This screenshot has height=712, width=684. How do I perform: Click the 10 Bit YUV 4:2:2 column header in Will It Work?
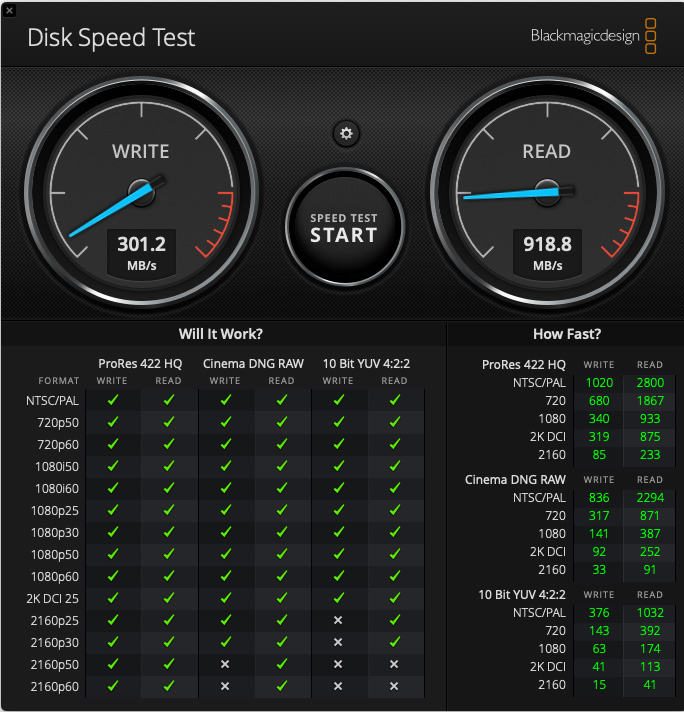coord(366,364)
